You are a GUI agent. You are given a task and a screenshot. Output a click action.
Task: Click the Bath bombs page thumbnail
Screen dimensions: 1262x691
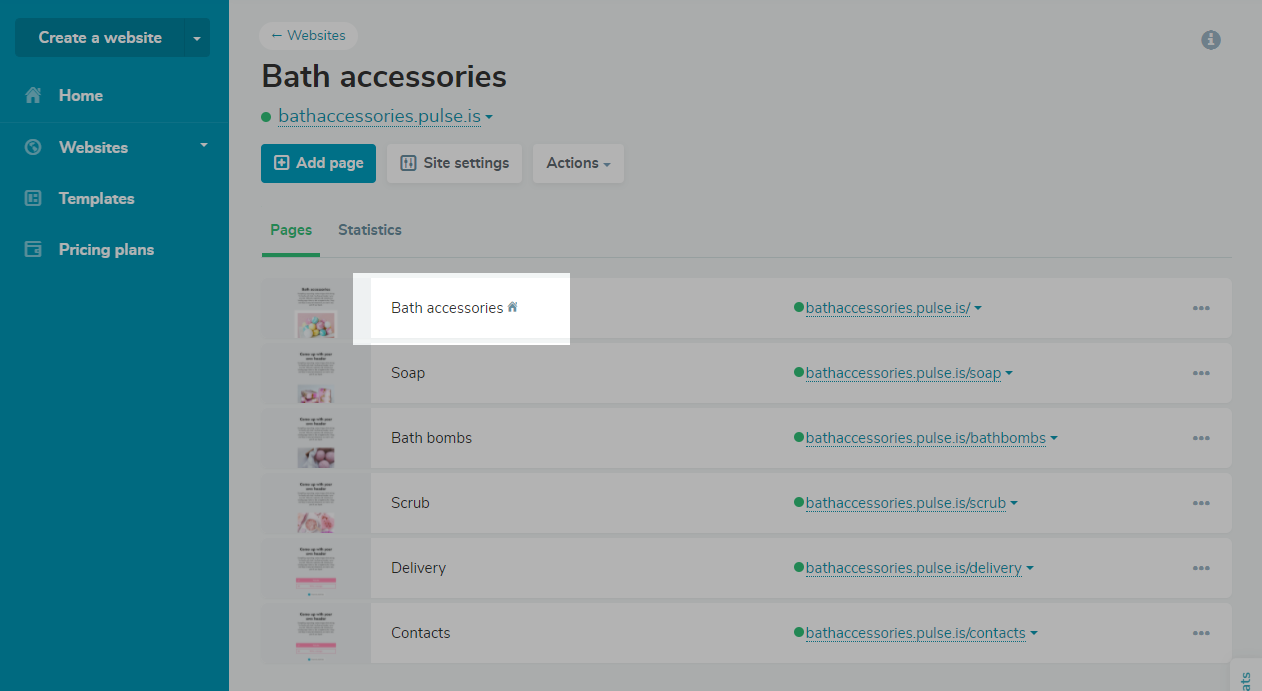point(316,438)
